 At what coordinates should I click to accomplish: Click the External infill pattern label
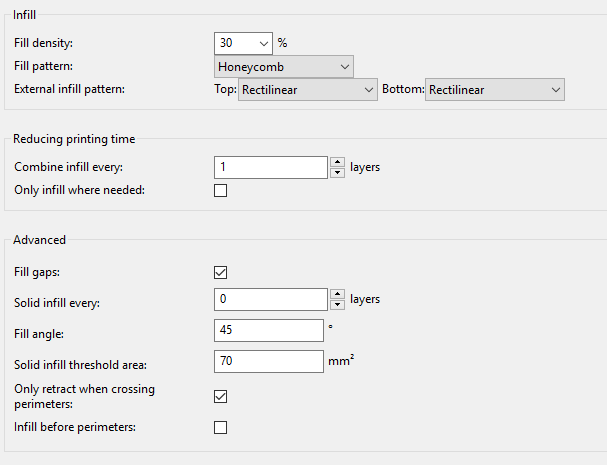[x=69, y=89]
